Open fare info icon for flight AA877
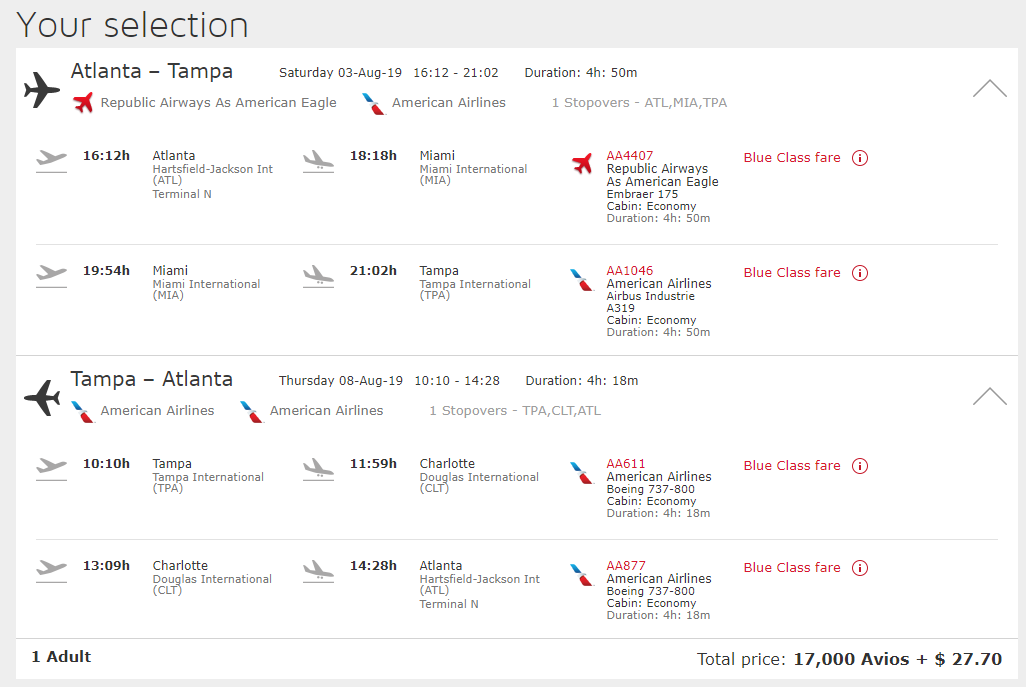The height and width of the screenshot is (687, 1026). point(860,568)
